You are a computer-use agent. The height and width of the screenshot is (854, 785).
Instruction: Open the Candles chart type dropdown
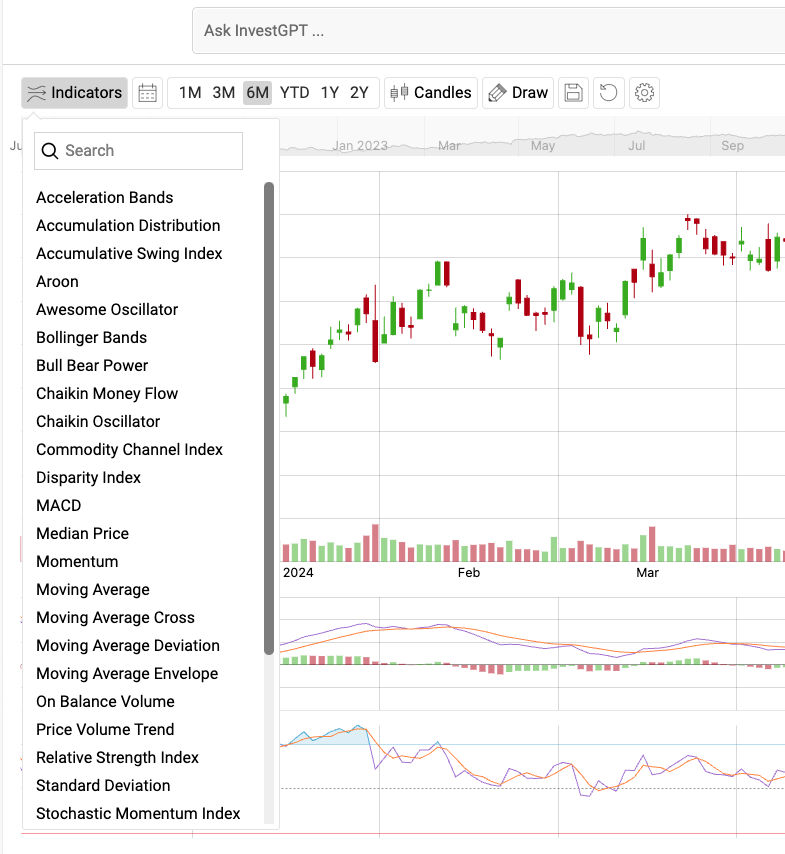coord(430,93)
